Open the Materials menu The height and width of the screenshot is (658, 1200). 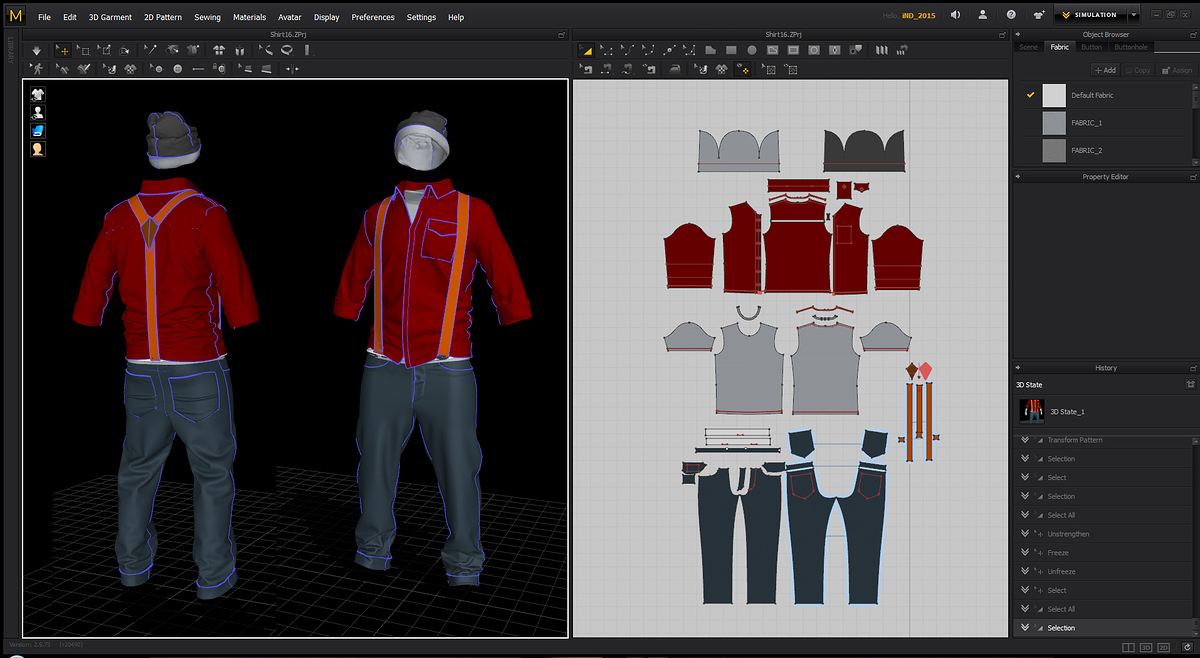pyautogui.click(x=249, y=17)
